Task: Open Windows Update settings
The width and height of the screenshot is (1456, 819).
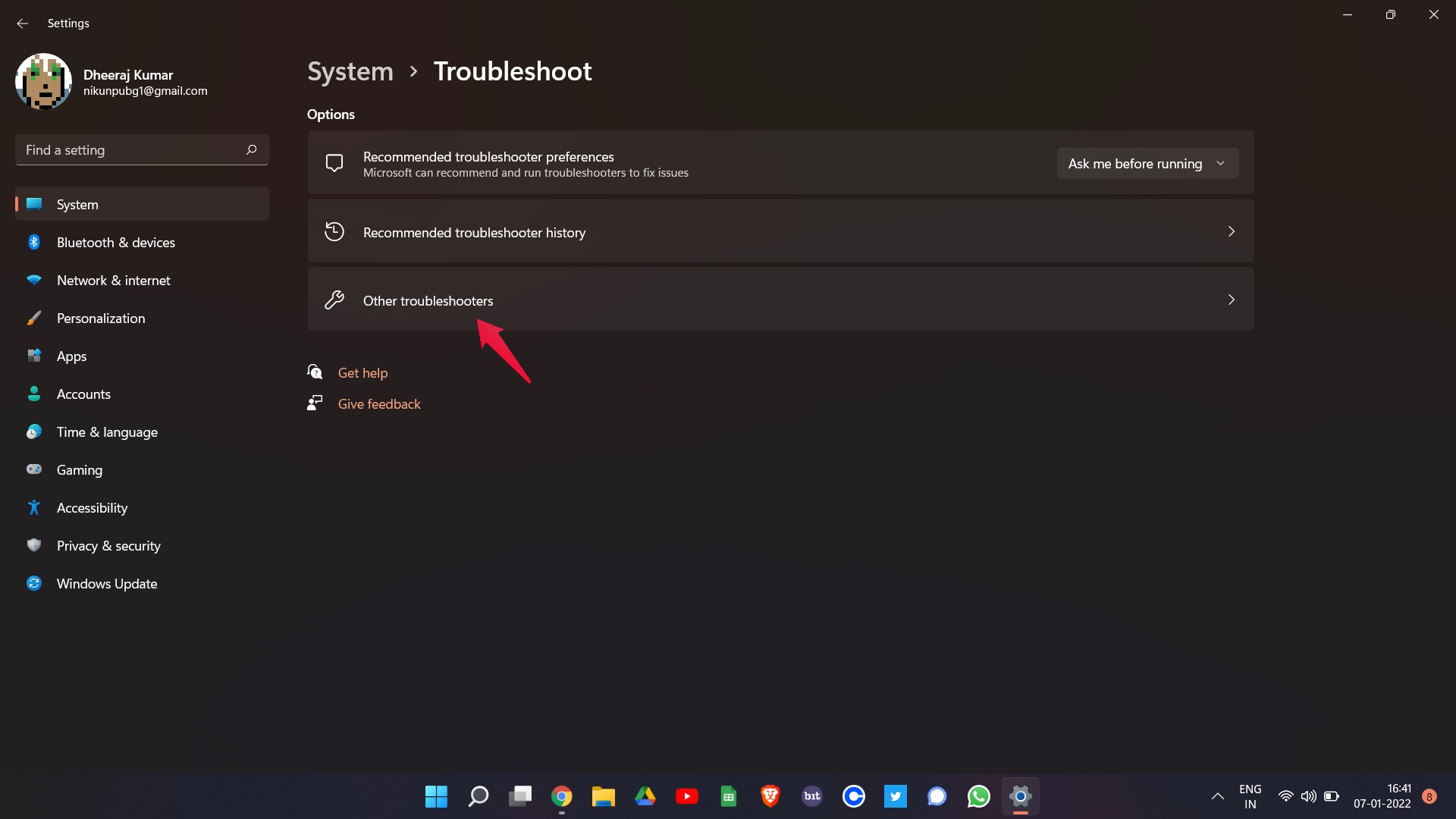Action: 106,583
